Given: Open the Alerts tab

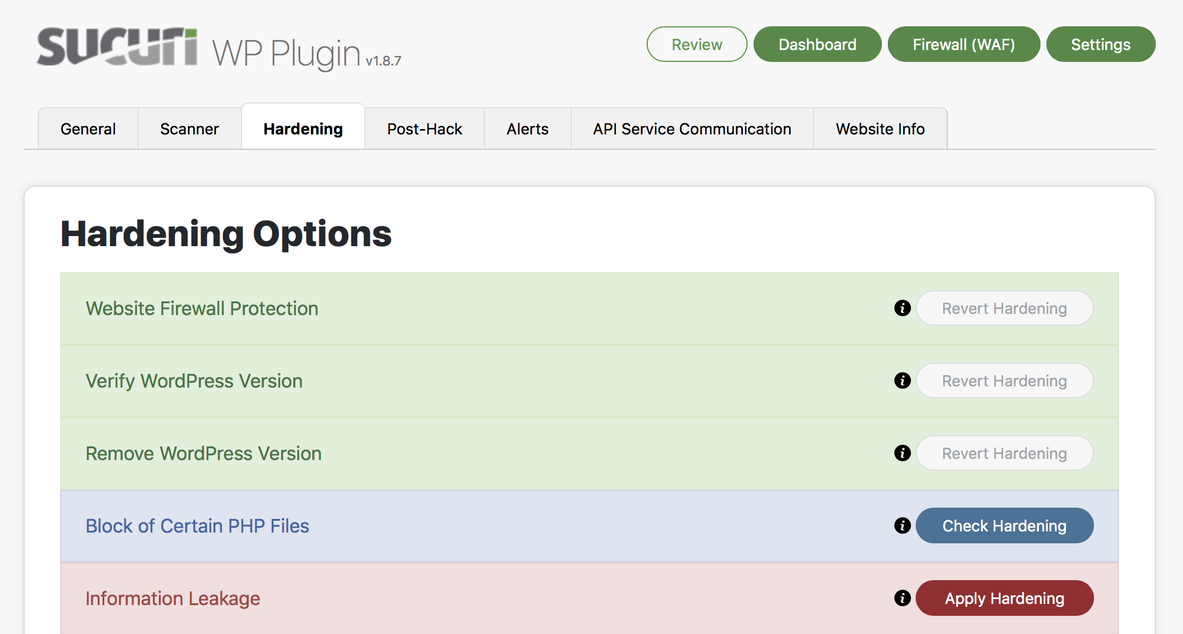Looking at the screenshot, I should (528, 129).
